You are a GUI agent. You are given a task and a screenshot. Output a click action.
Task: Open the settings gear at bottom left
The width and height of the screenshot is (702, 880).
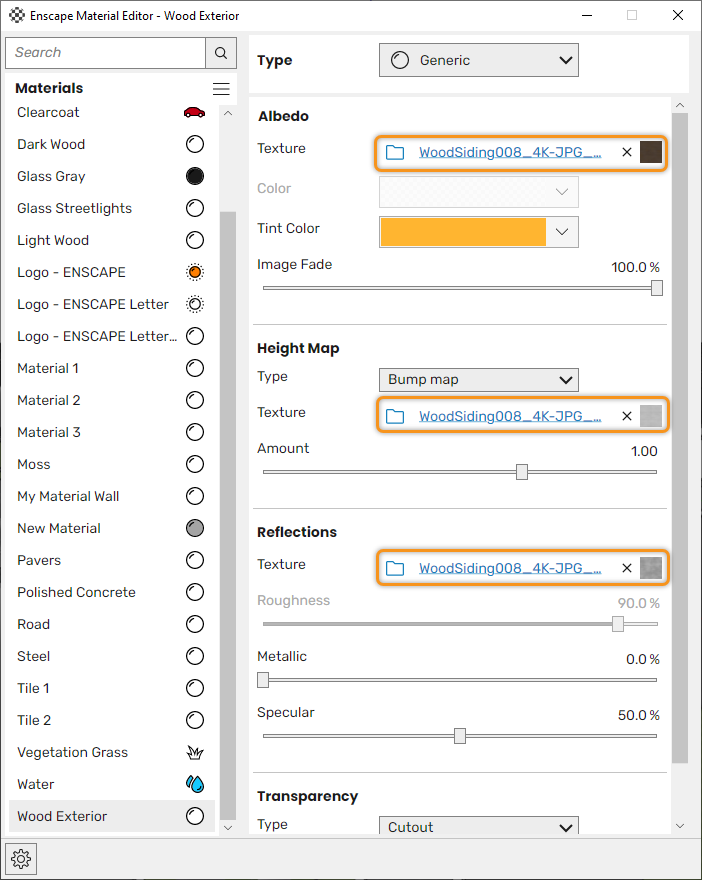21,858
